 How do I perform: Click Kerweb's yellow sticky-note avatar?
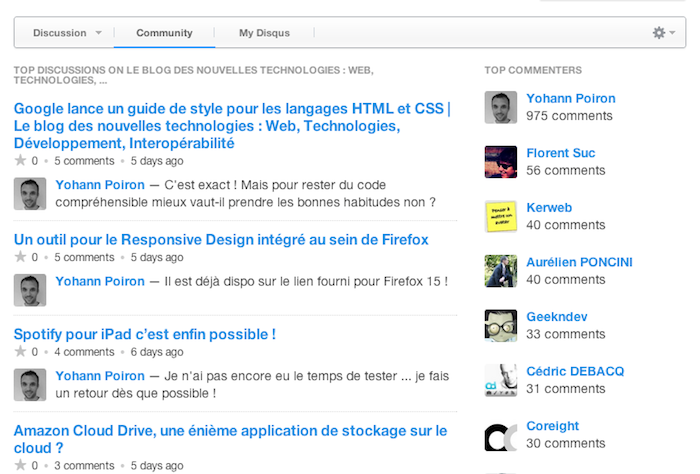500,217
